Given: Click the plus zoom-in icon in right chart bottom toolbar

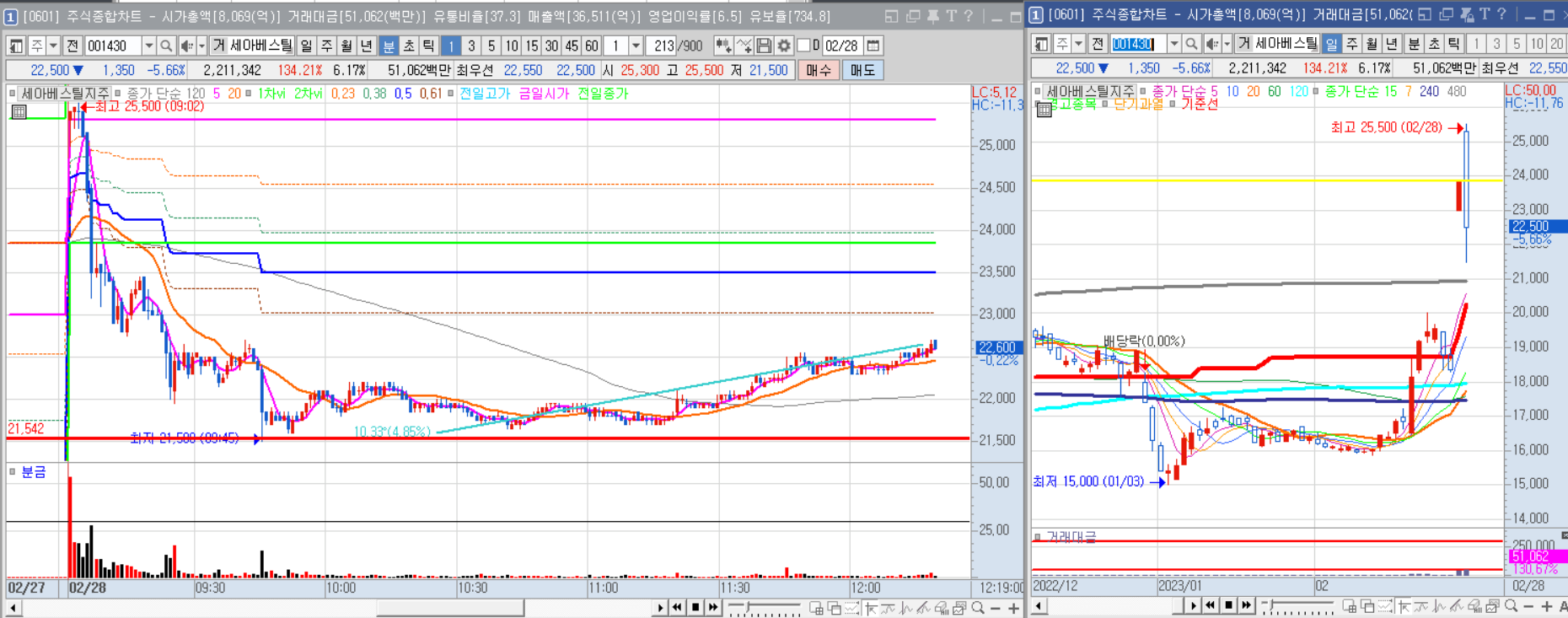Looking at the screenshot, I should pyautogui.click(x=1546, y=606).
